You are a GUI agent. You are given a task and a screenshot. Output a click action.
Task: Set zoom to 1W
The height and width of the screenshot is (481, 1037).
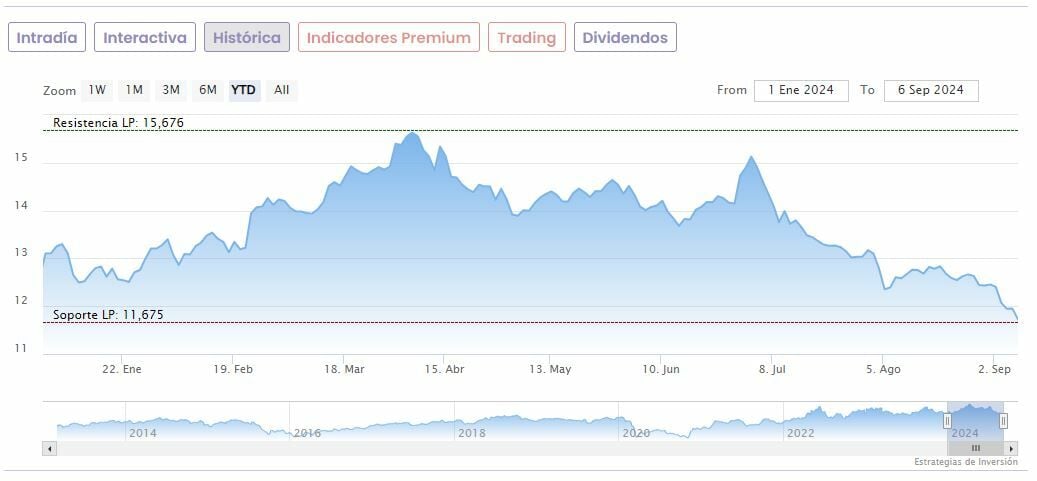click(97, 90)
